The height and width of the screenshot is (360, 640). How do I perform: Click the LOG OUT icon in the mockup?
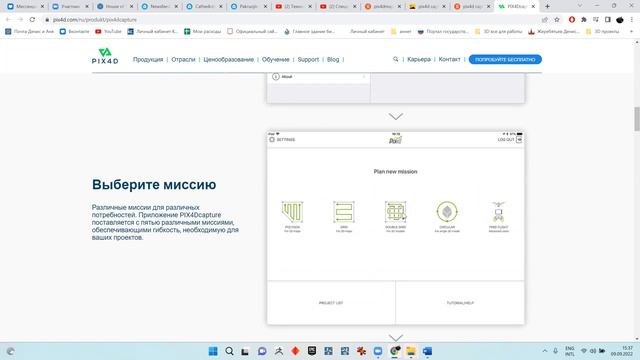[519, 140]
